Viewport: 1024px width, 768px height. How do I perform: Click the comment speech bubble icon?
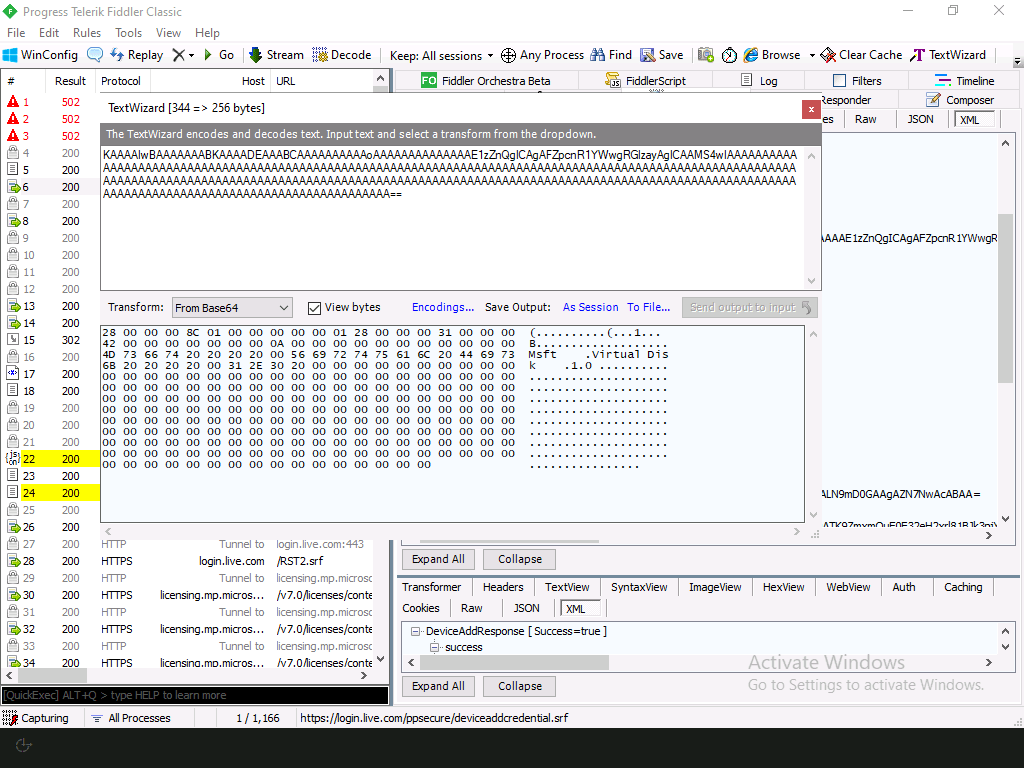(x=95, y=55)
